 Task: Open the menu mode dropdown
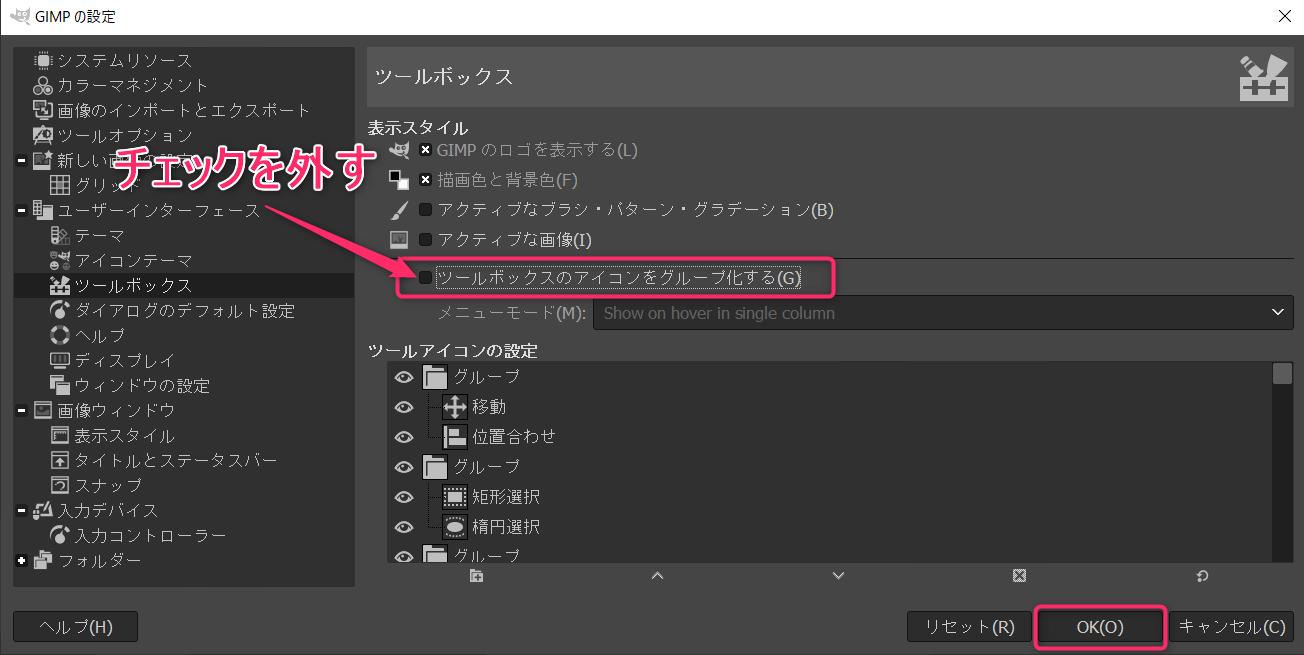943,313
